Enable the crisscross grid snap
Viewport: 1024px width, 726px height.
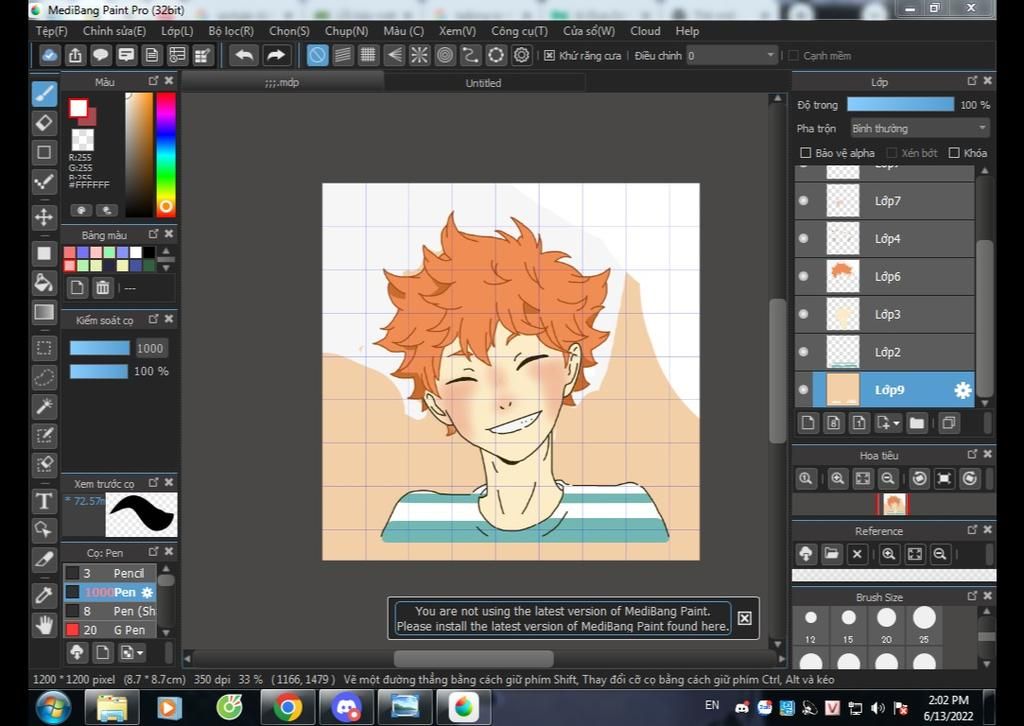click(368, 55)
